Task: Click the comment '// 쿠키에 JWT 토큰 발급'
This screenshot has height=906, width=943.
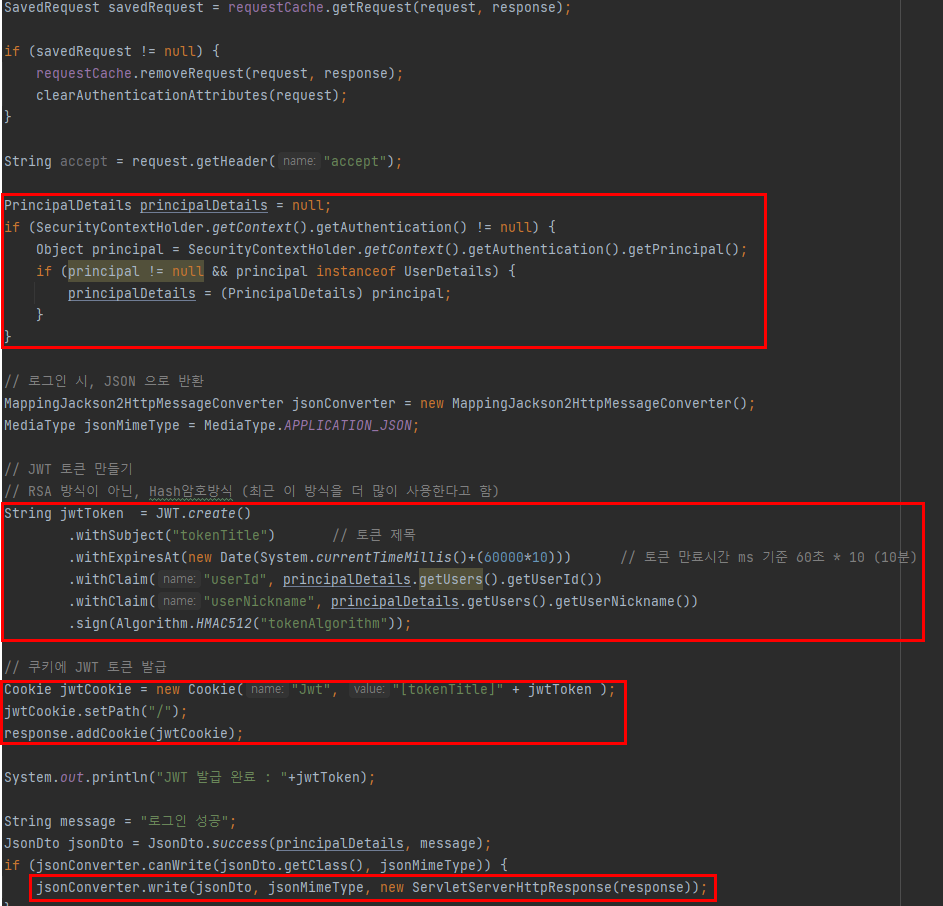Action: [85, 667]
